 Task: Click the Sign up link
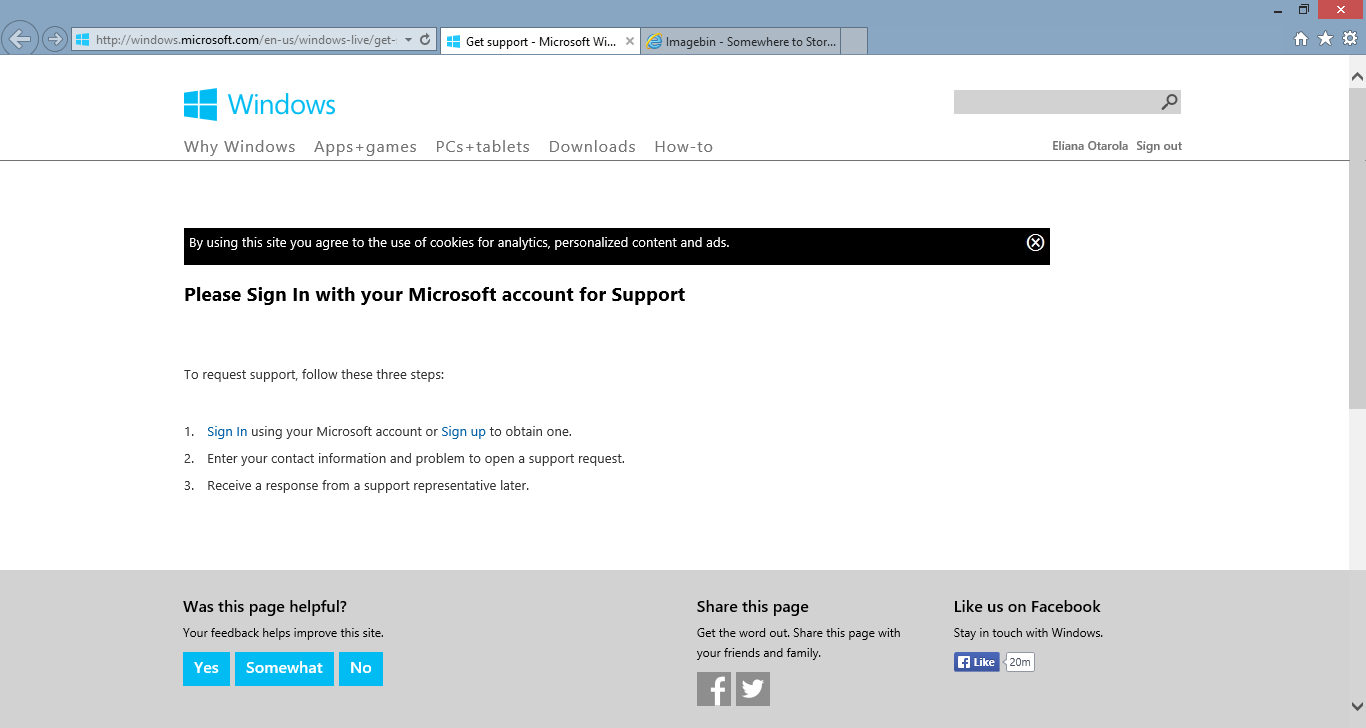(x=463, y=432)
